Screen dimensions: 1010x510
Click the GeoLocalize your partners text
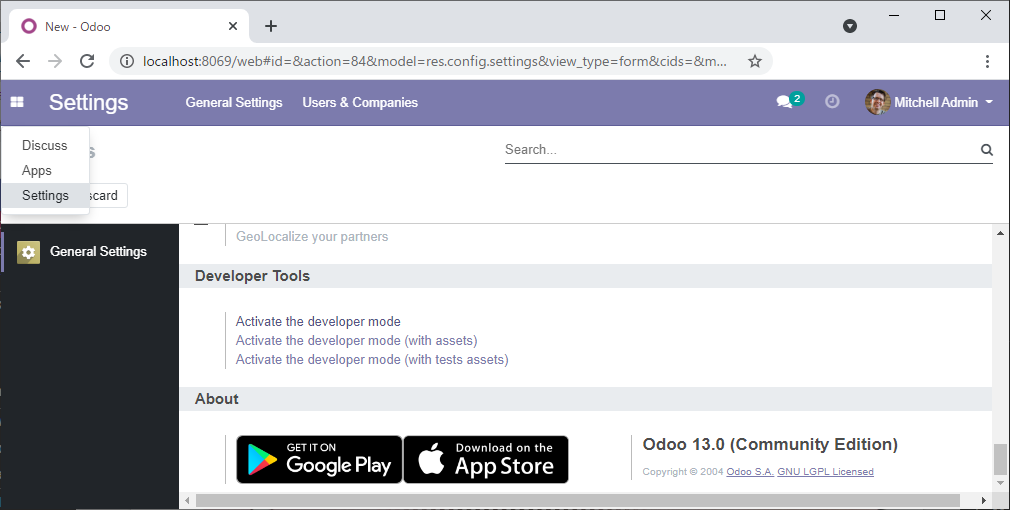[312, 237]
